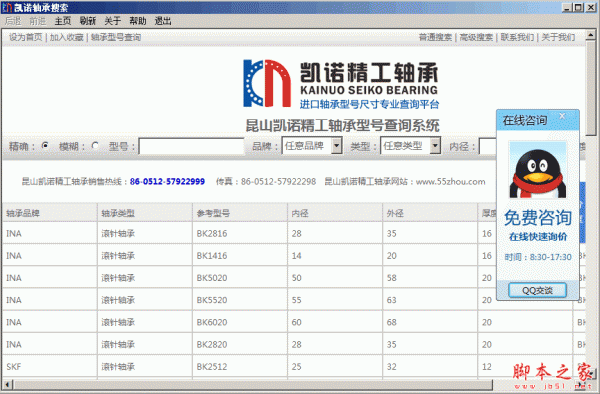Click the QQ penguin avatar
Image resolution: width=600 pixels, height=394 pixels.
(538, 169)
